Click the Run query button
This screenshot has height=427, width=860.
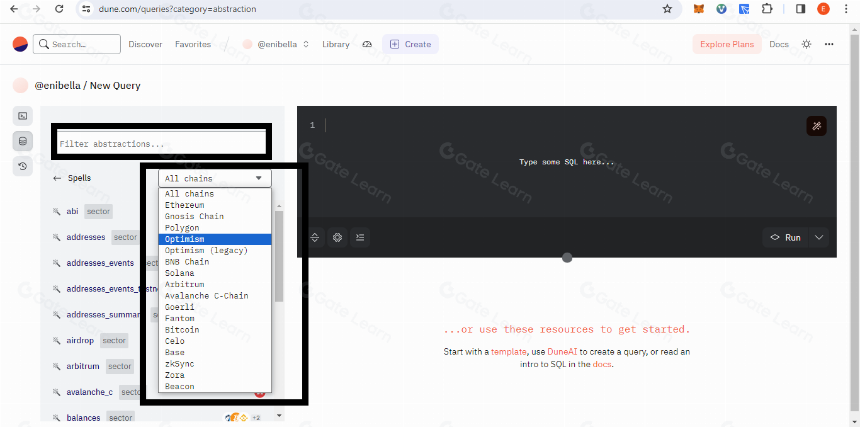pyautogui.click(x=786, y=237)
